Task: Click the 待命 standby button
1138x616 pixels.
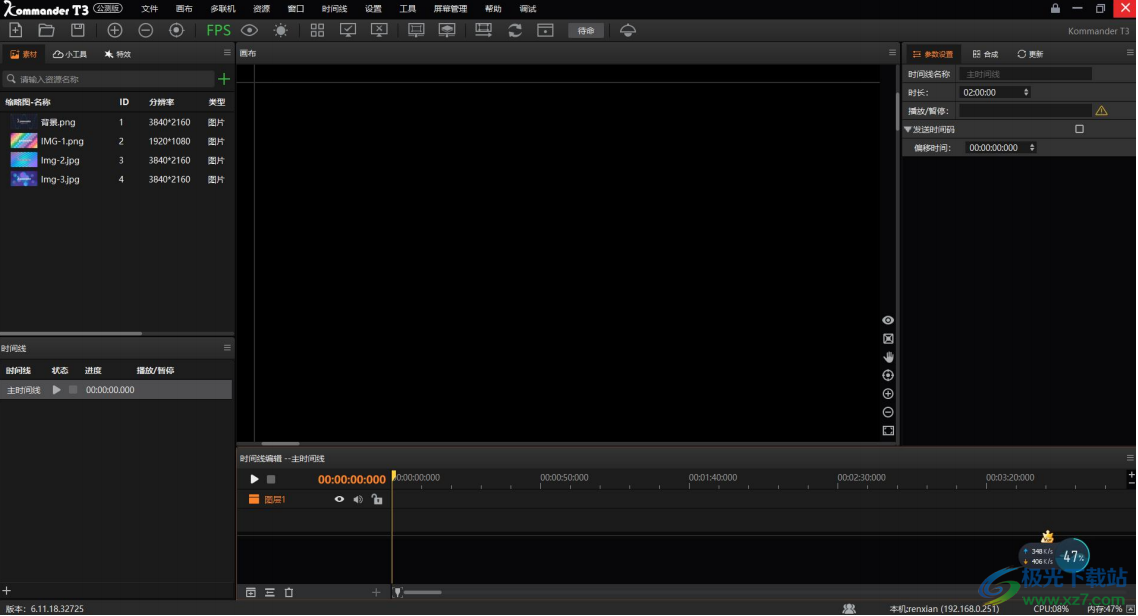Action: point(586,31)
